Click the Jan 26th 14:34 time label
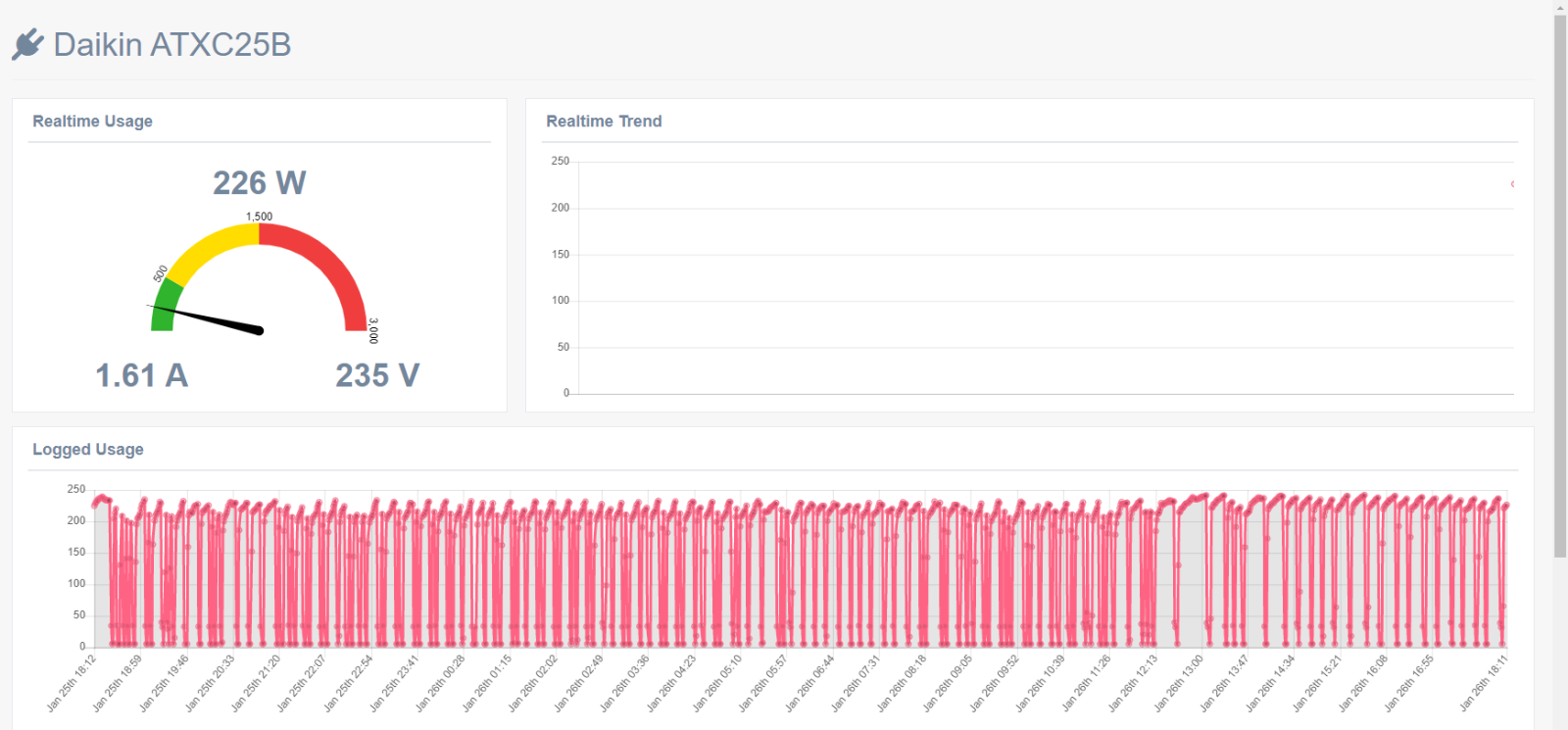This screenshot has height=730, width=1568. tap(1271, 683)
